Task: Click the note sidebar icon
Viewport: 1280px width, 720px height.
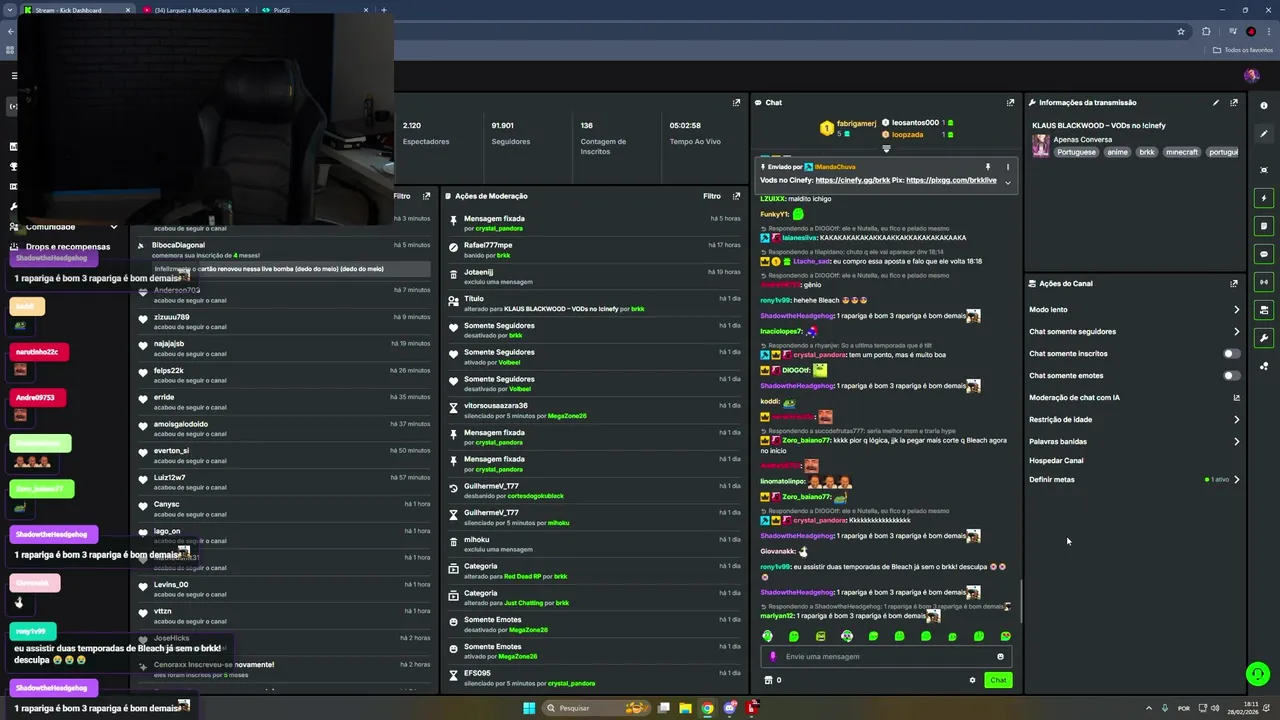Action: click(x=1264, y=226)
